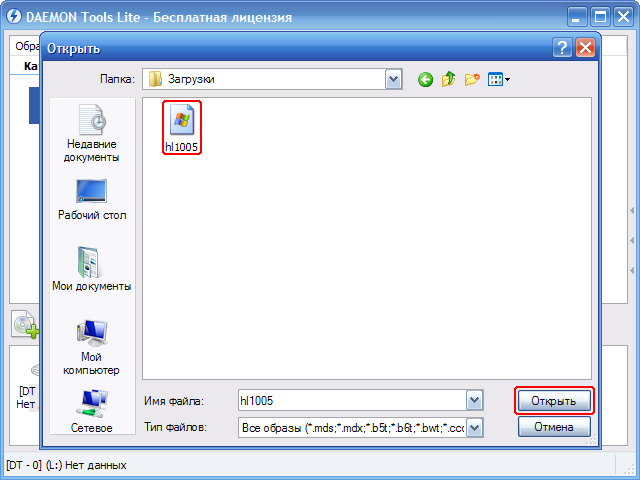
Task: Open My Documents (Мои документы)
Action: click(x=91, y=269)
